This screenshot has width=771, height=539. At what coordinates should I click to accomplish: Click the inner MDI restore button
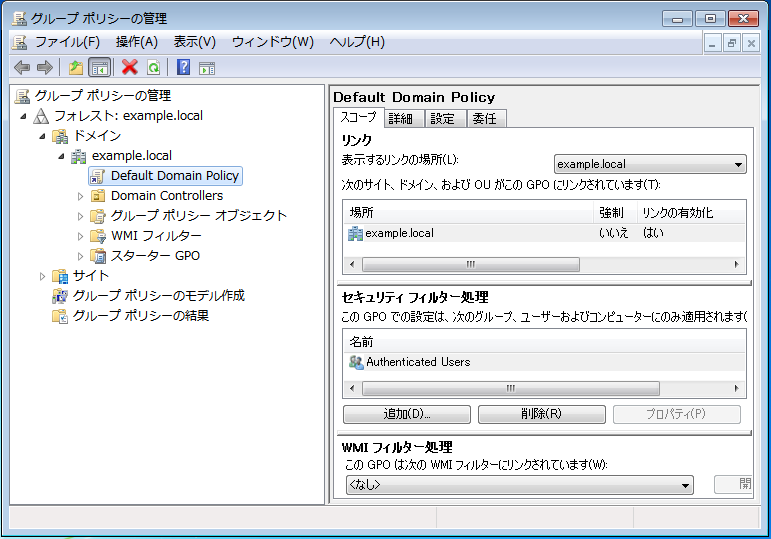(732, 43)
